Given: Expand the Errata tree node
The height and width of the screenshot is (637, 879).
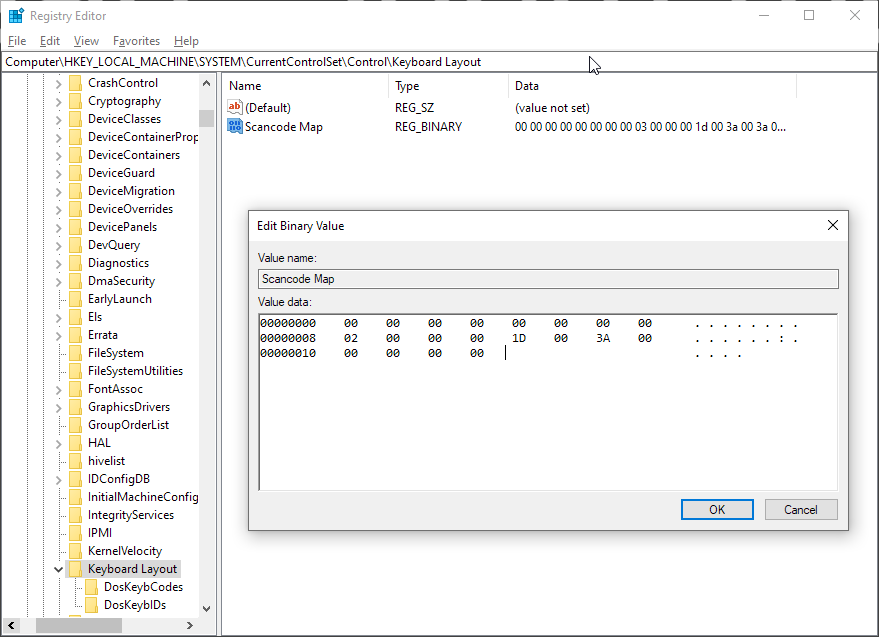Looking at the screenshot, I should (x=58, y=336).
